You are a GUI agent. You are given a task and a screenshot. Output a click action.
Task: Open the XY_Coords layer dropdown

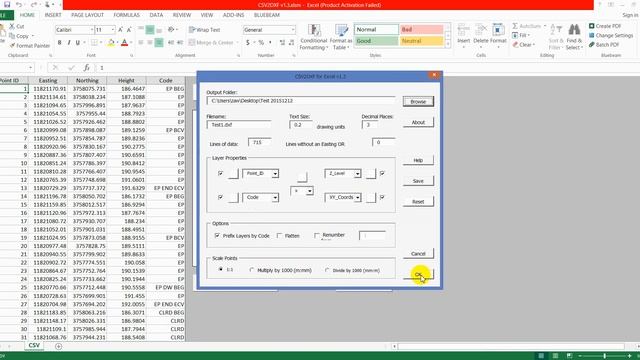tap(358, 198)
